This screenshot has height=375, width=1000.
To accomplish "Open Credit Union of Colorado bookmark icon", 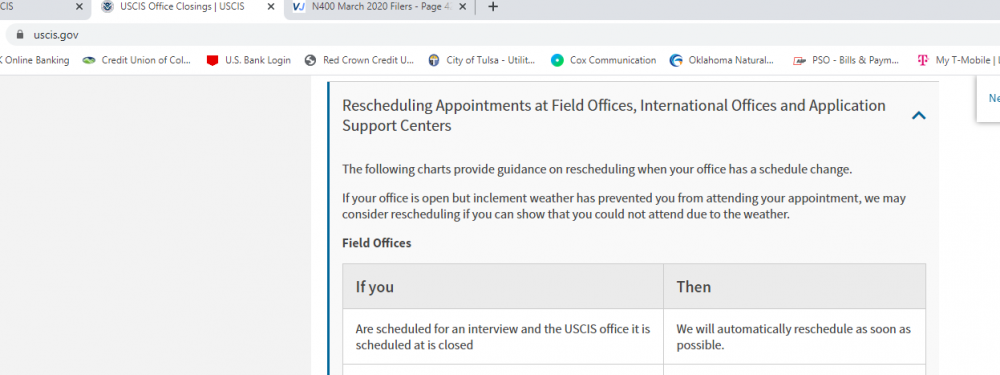I will [x=89, y=61].
